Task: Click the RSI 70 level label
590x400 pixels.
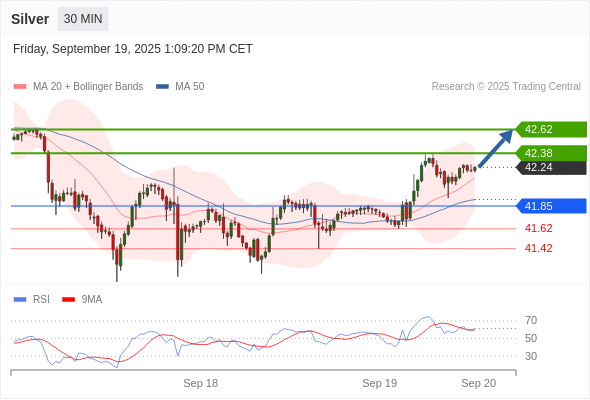Action: point(531,321)
